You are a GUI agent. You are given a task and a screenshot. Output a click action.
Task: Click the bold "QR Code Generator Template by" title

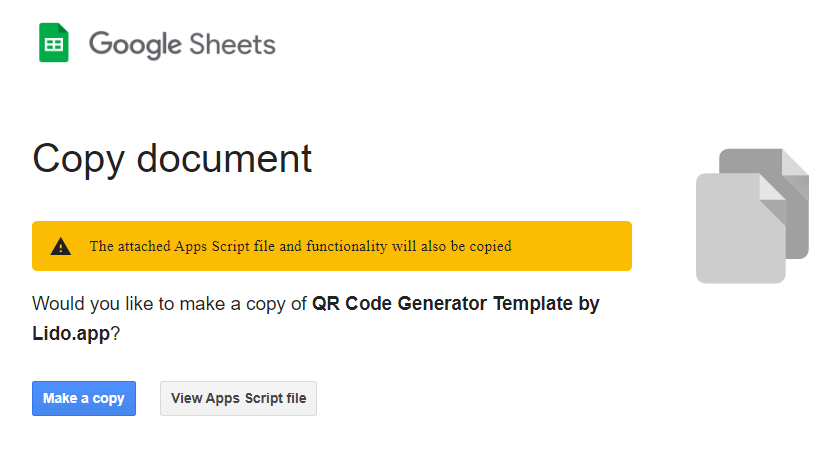(x=456, y=304)
